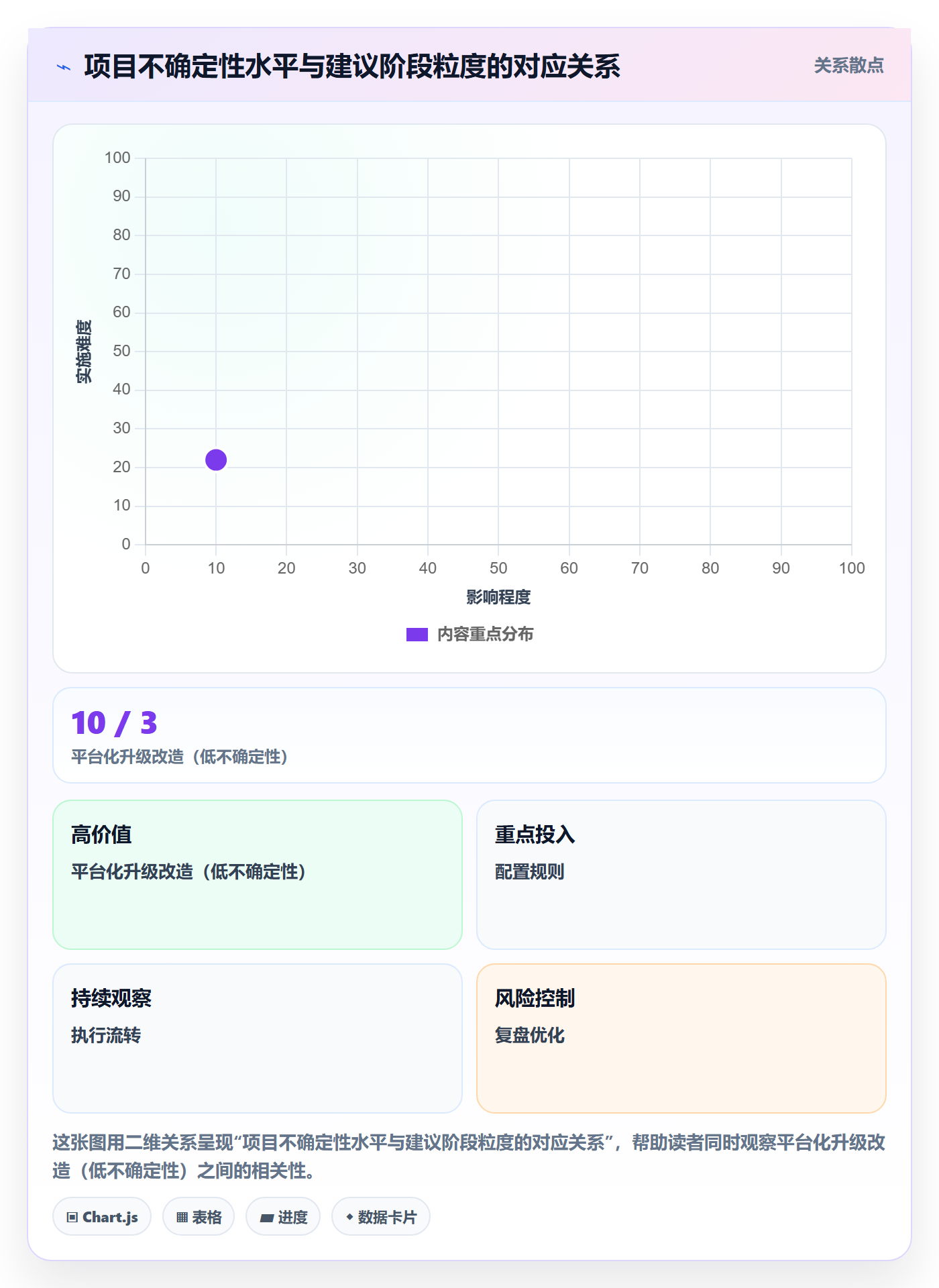Click the y-axis tick label 60
Screen dimensions: 939x1288
tap(121, 312)
